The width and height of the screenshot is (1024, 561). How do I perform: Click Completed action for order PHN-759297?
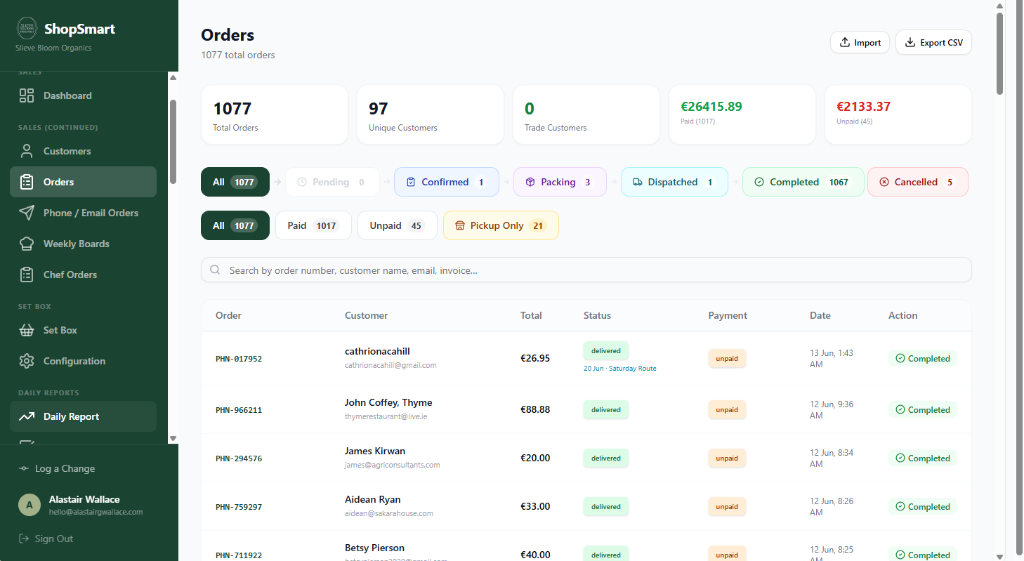(x=922, y=506)
